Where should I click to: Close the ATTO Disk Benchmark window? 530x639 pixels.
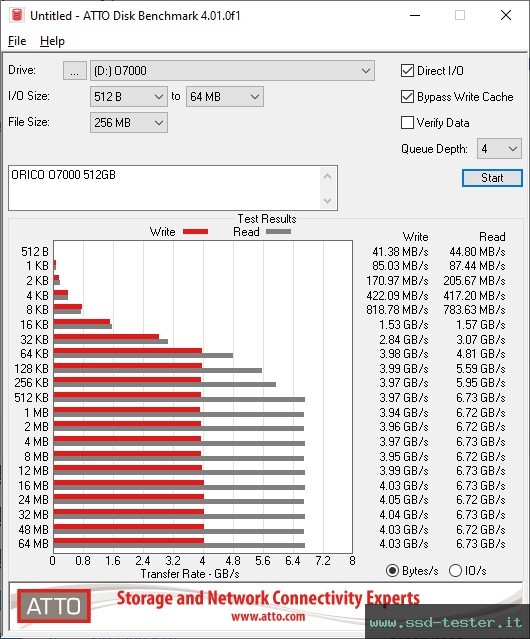pyautogui.click(x=506, y=15)
